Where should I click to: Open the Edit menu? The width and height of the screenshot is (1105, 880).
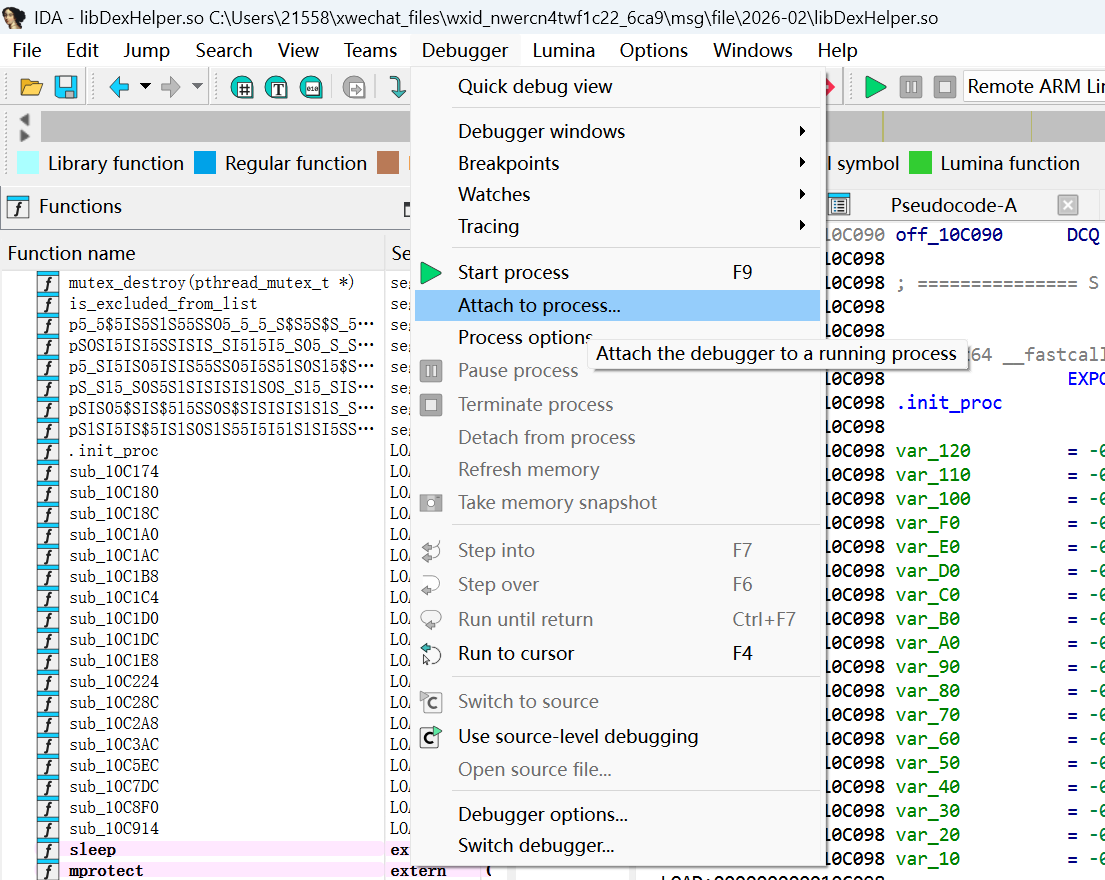point(82,51)
